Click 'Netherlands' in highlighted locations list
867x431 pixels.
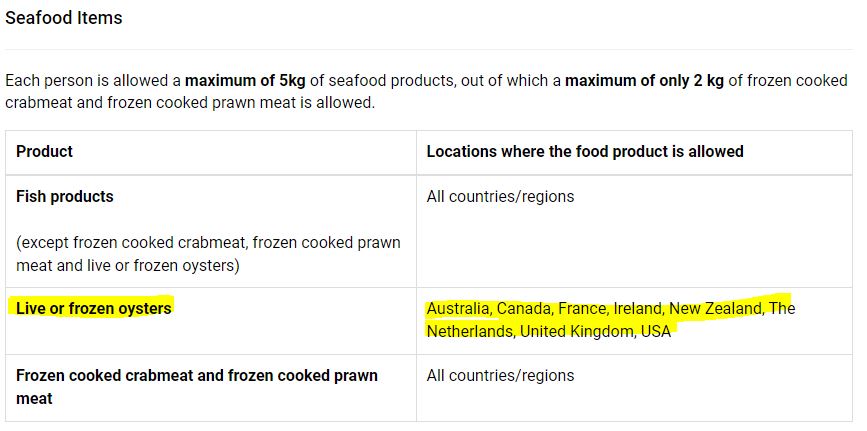[x=471, y=331]
